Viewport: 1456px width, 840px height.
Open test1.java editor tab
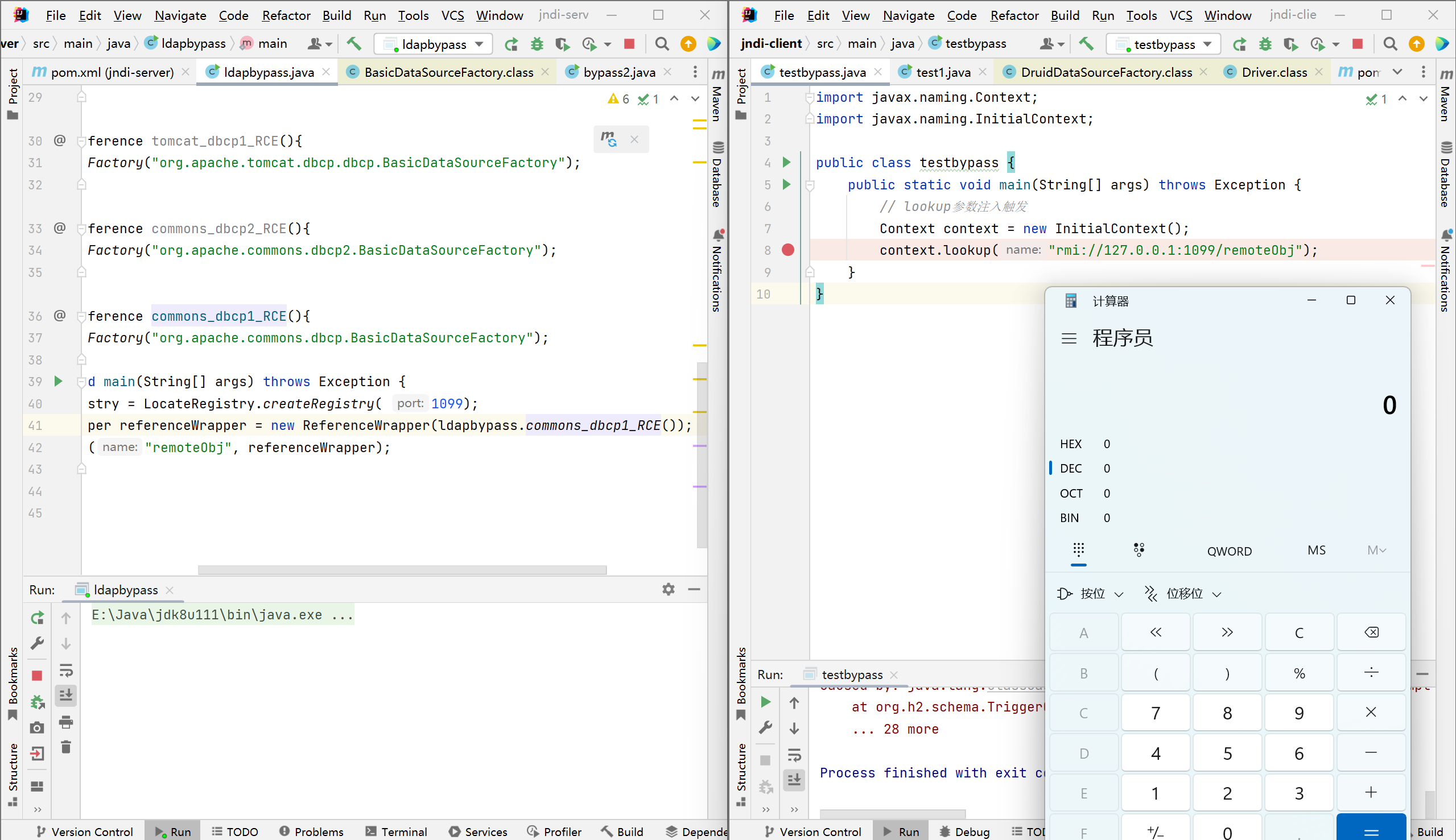coord(943,72)
